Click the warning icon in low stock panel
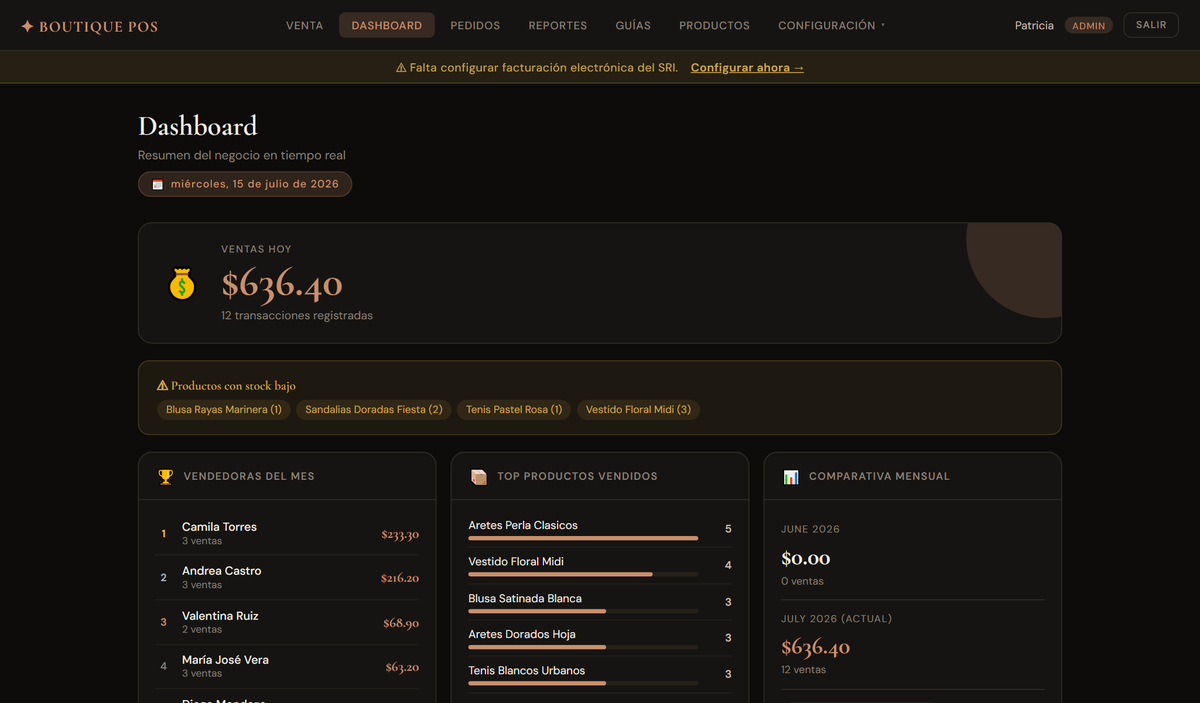This screenshot has height=703, width=1200. pyautogui.click(x=162, y=386)
